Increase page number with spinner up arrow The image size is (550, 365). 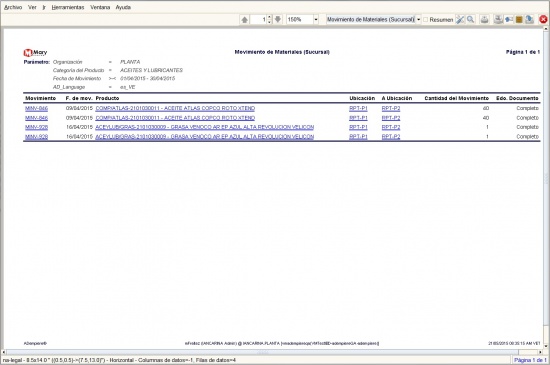[269, 17]
